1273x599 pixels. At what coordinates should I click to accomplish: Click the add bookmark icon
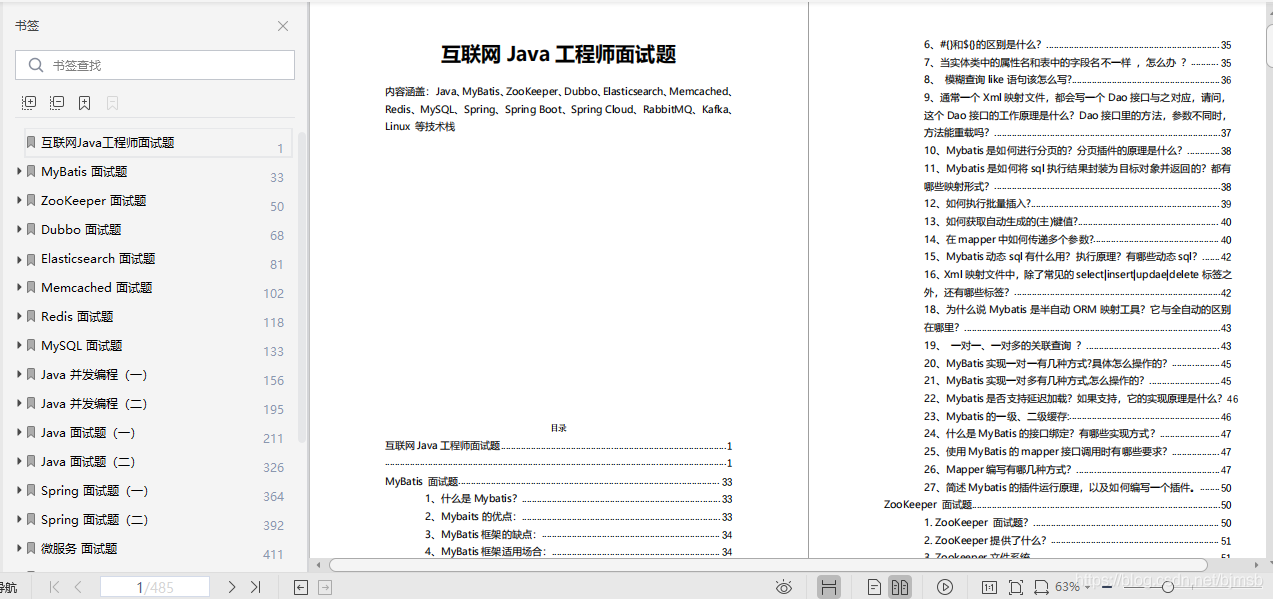[x=85, y=103]
